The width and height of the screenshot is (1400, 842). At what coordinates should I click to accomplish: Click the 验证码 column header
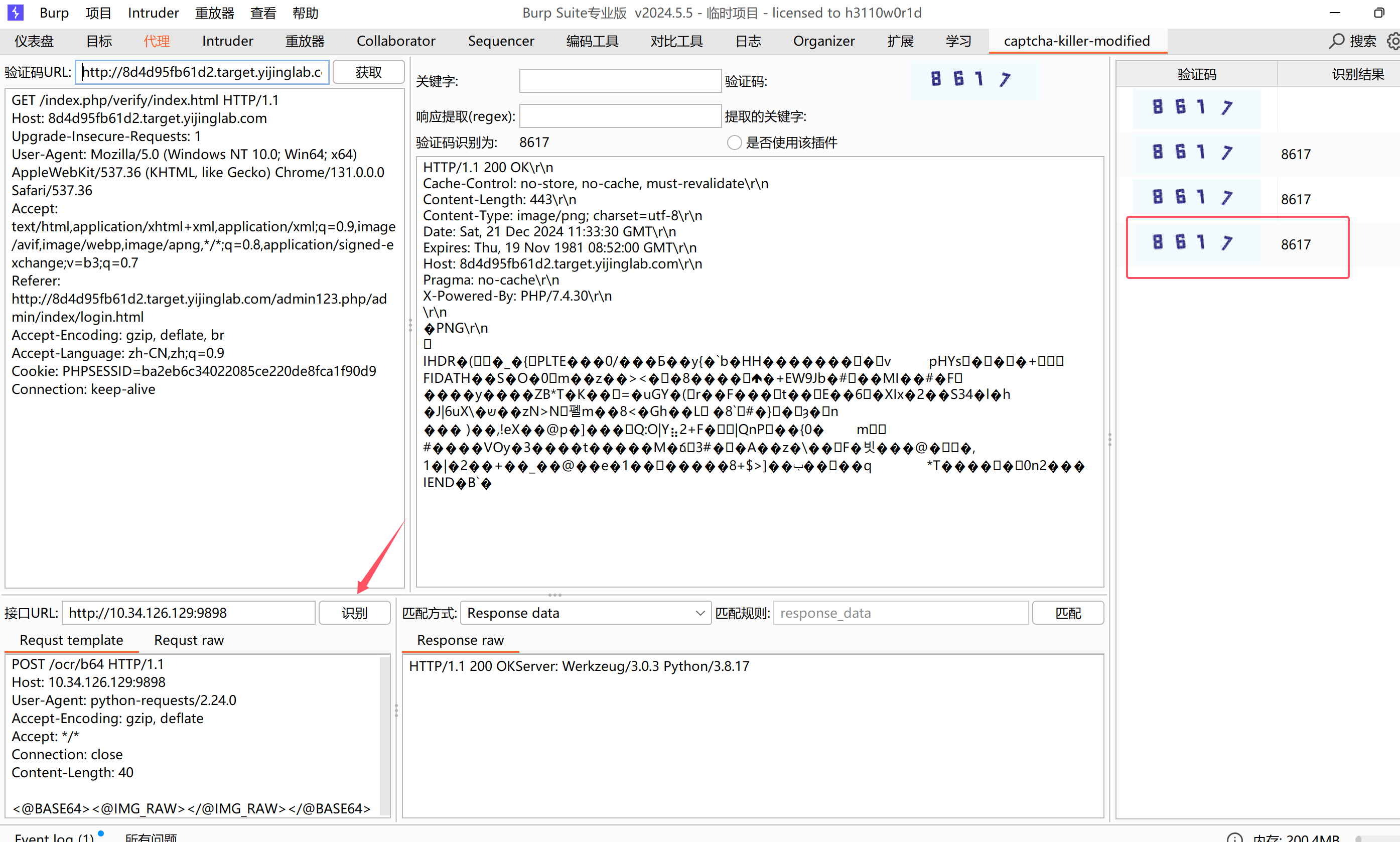pos(1196,74)
